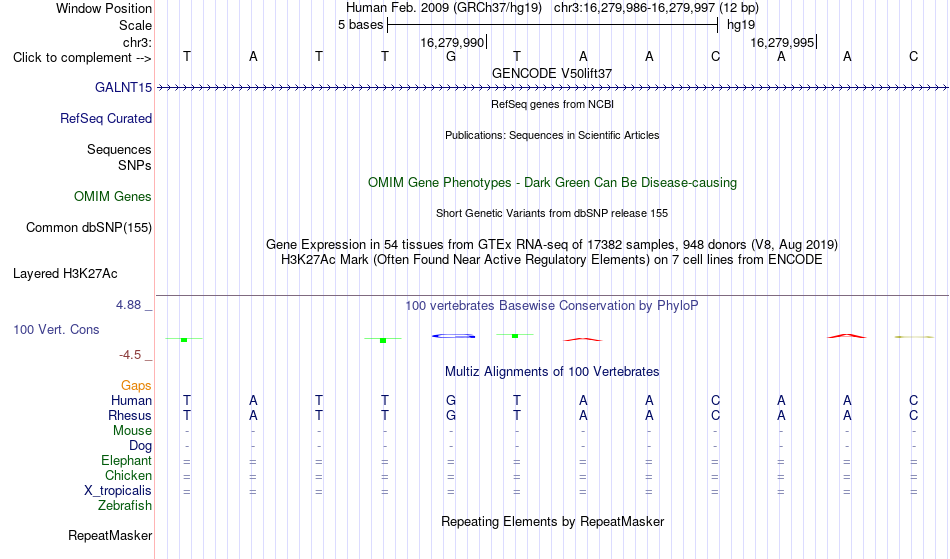
Task: Open the Layered H3K27Ac track label
Action: (65, 273)
